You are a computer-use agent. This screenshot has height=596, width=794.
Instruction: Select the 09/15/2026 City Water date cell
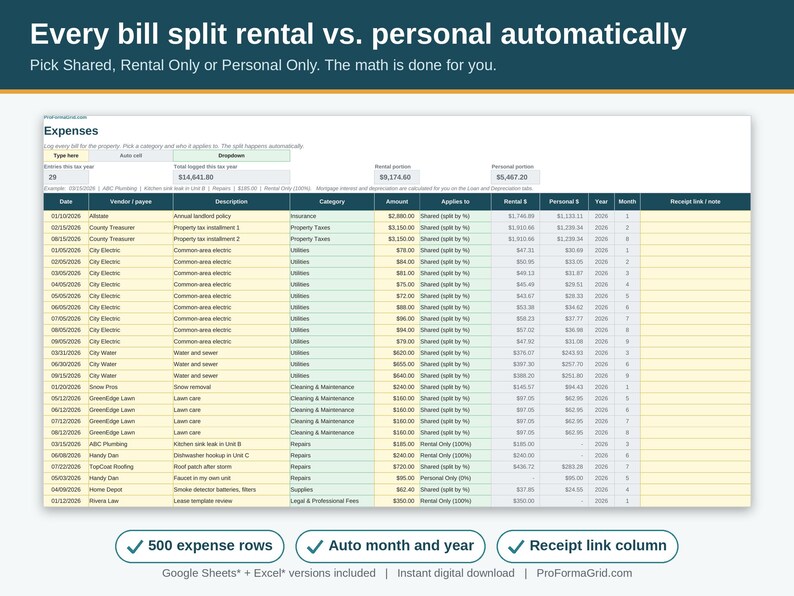click(66, 376)
